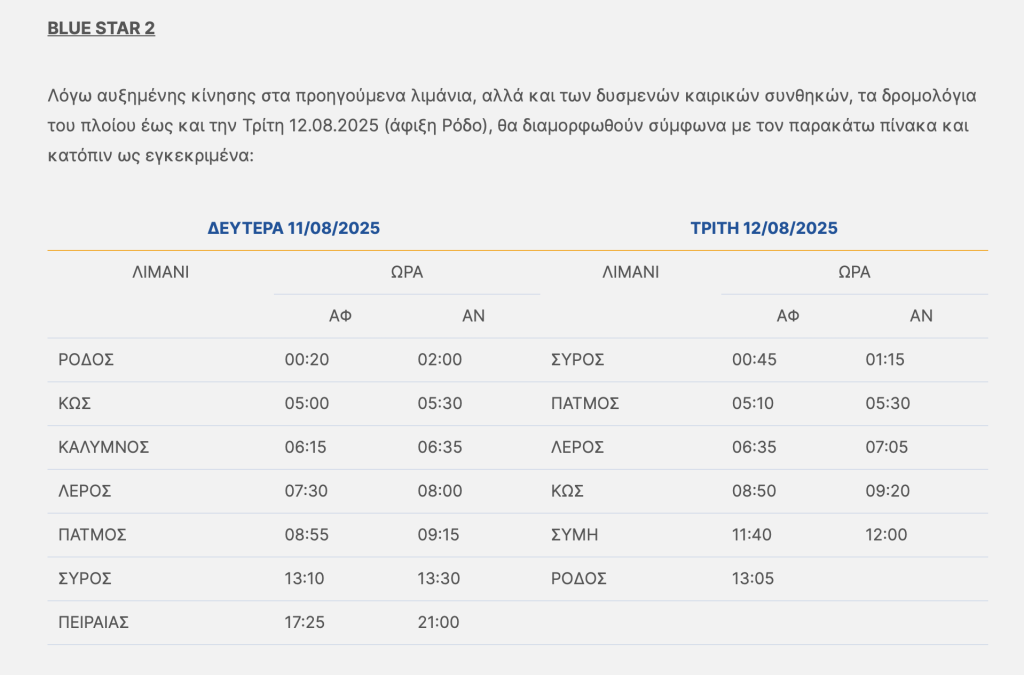Click the 13:10 time cell
Image resolution: width=1024 pixels, height=675 pixels.
pyautogui.click(x=304, y=578)
